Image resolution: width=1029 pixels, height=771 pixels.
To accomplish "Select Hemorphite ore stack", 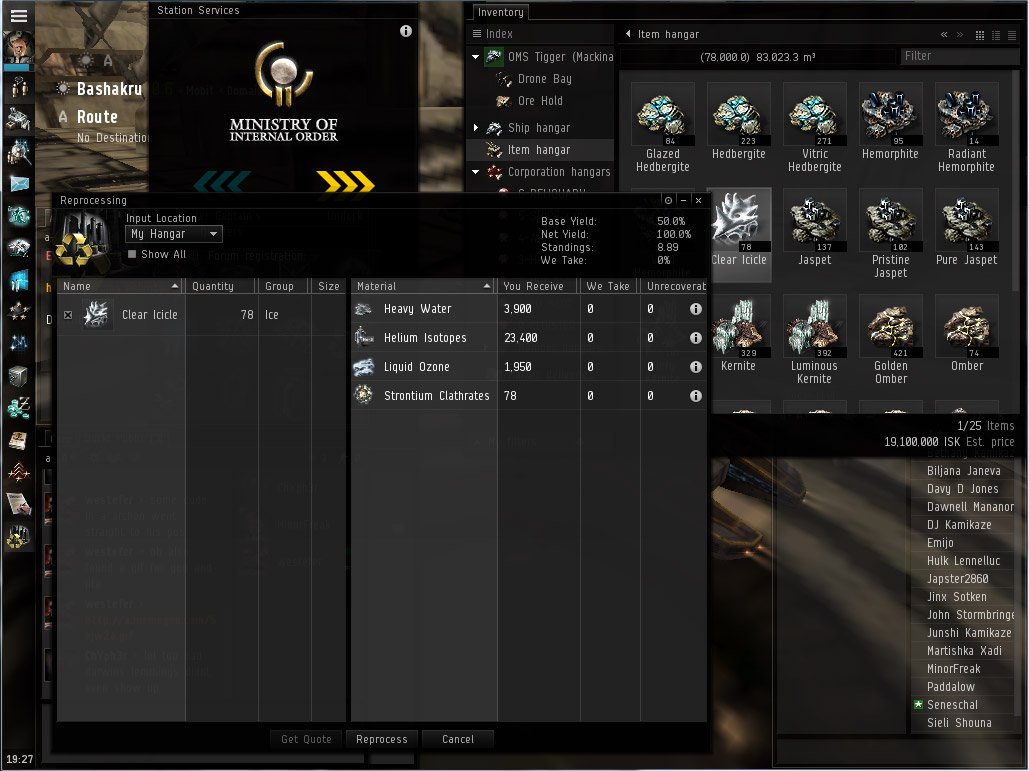I will tap(890, 121).
